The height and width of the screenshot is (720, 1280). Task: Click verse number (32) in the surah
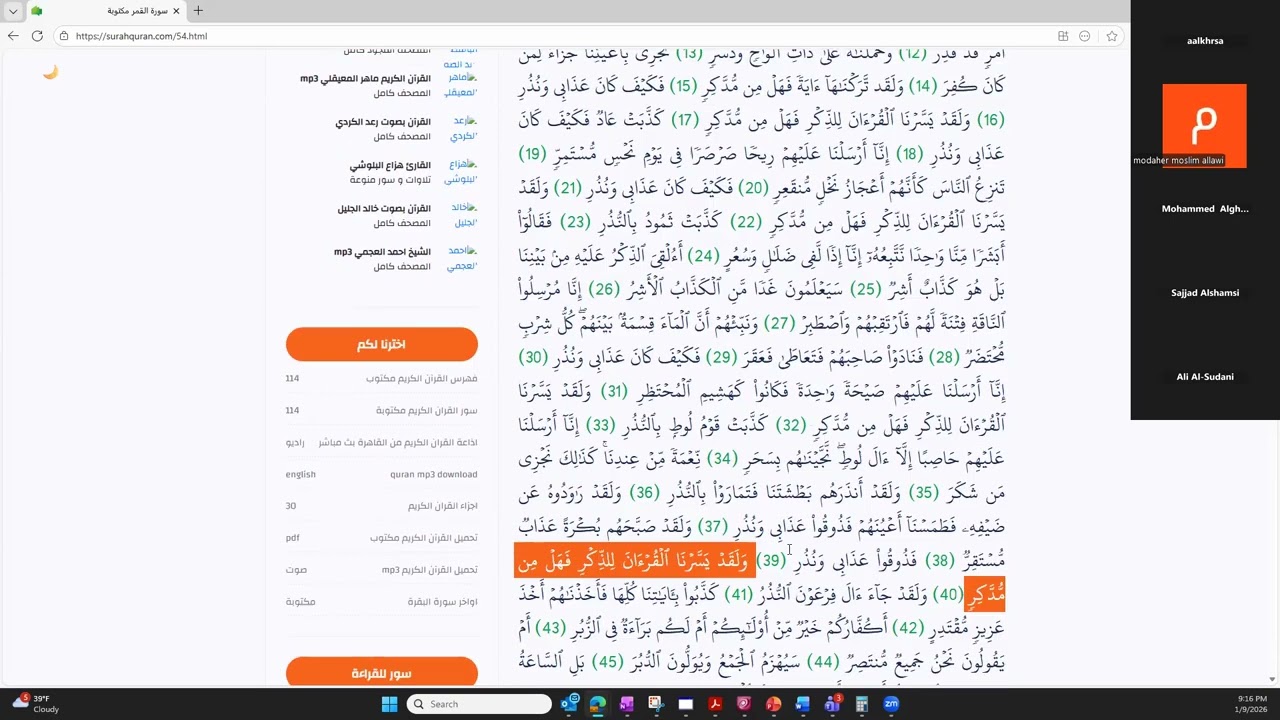[792, 425]
